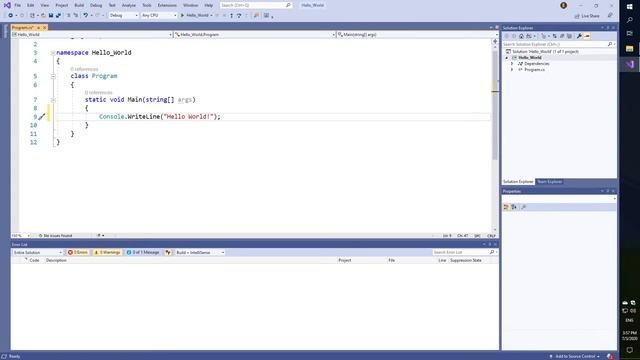Sort Error List by Project column
Viewport: 640px width, 360px height.
(344, 260)
